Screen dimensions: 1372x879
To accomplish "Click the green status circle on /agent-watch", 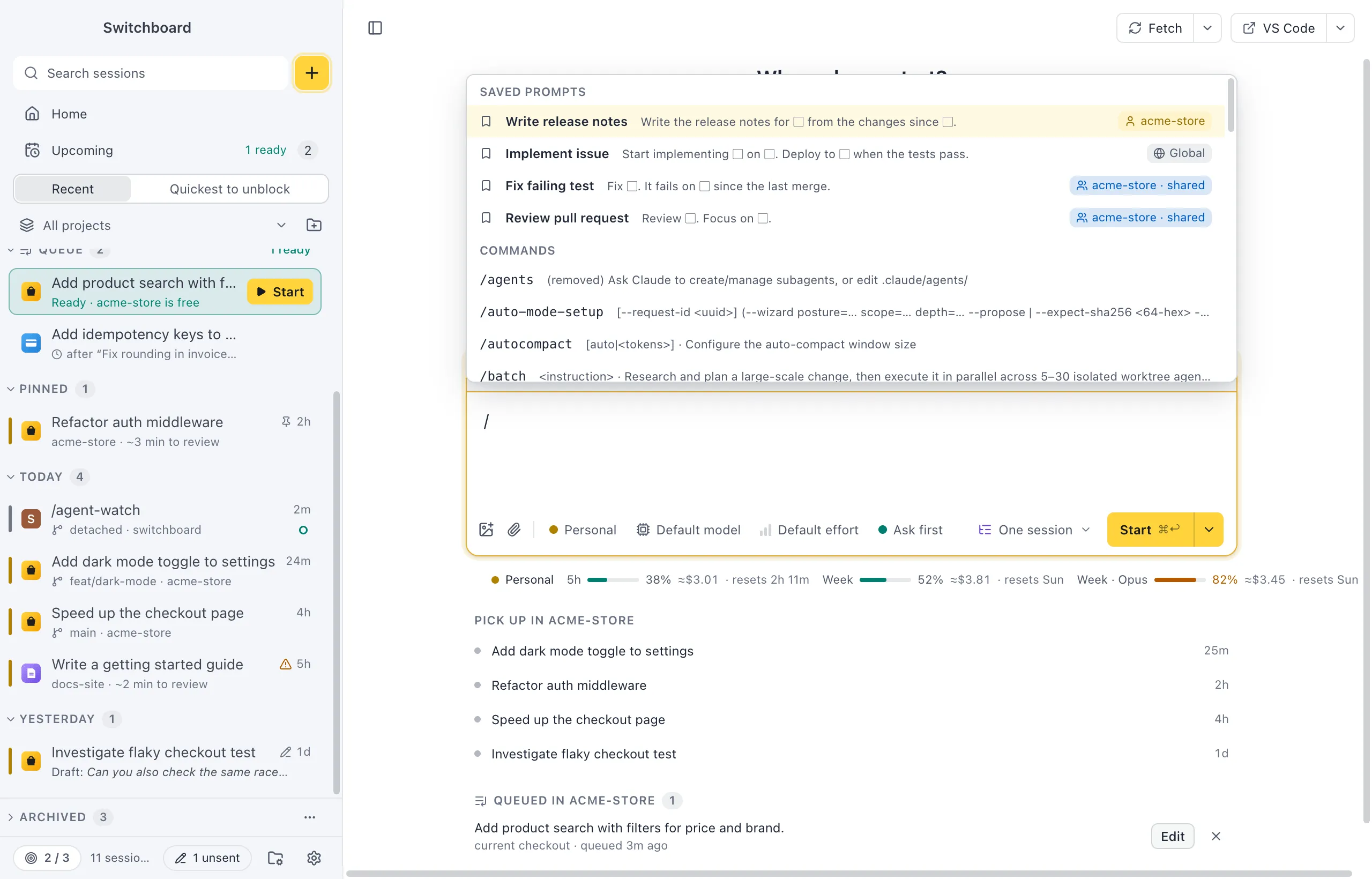I will click(303, 530).
